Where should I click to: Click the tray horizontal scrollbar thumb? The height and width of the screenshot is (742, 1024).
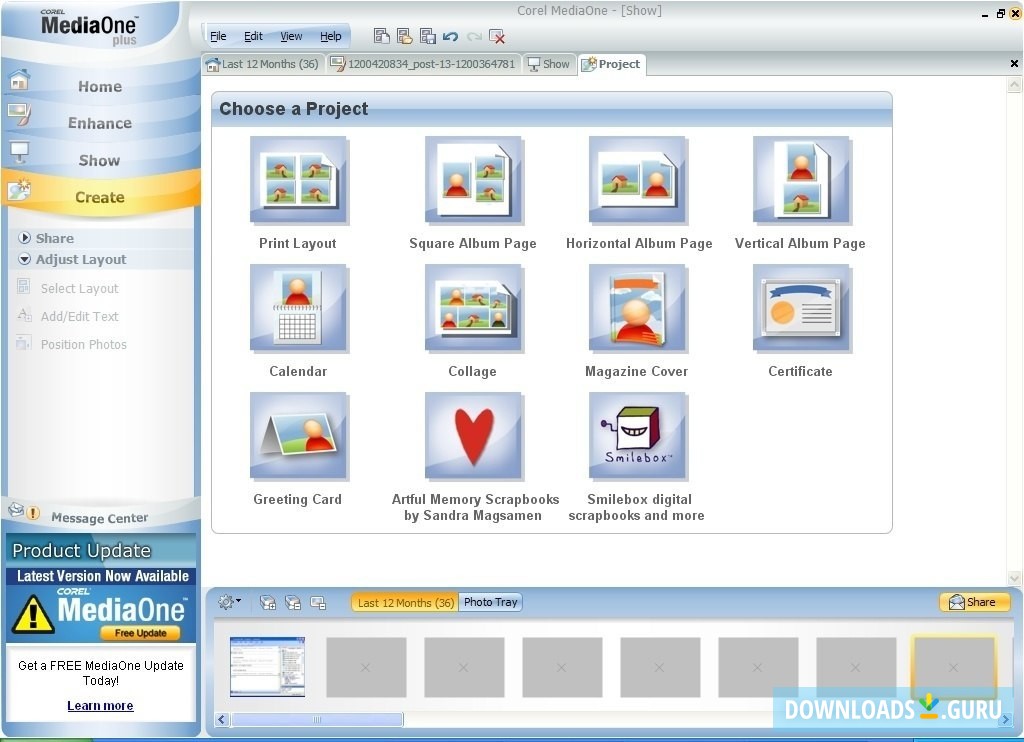click(x=317, y=719)
